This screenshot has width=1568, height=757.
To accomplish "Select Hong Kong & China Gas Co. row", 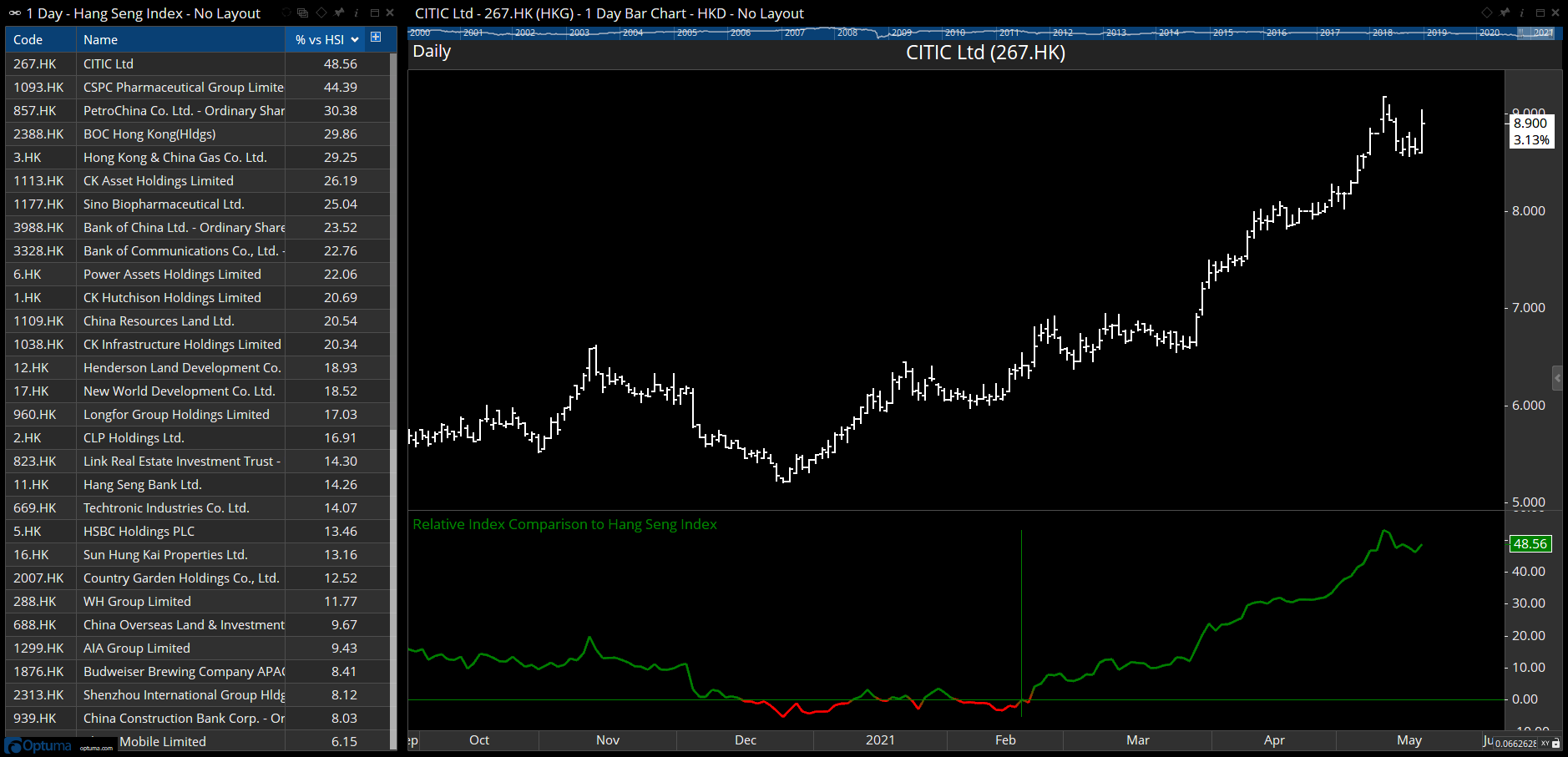I will (x=198, y=157).
